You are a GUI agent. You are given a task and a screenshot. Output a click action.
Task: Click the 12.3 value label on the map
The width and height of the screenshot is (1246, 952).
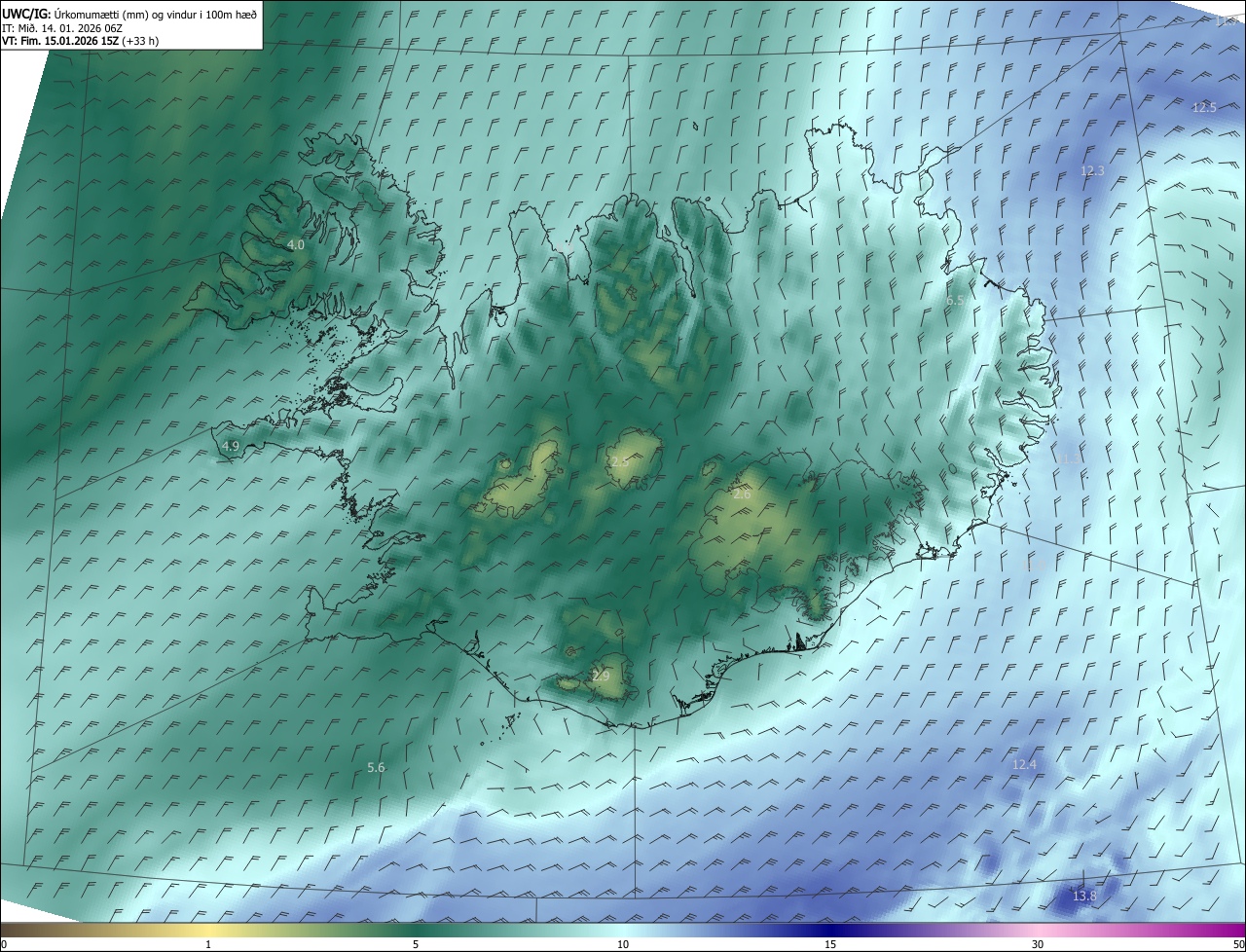(1092, 170)
